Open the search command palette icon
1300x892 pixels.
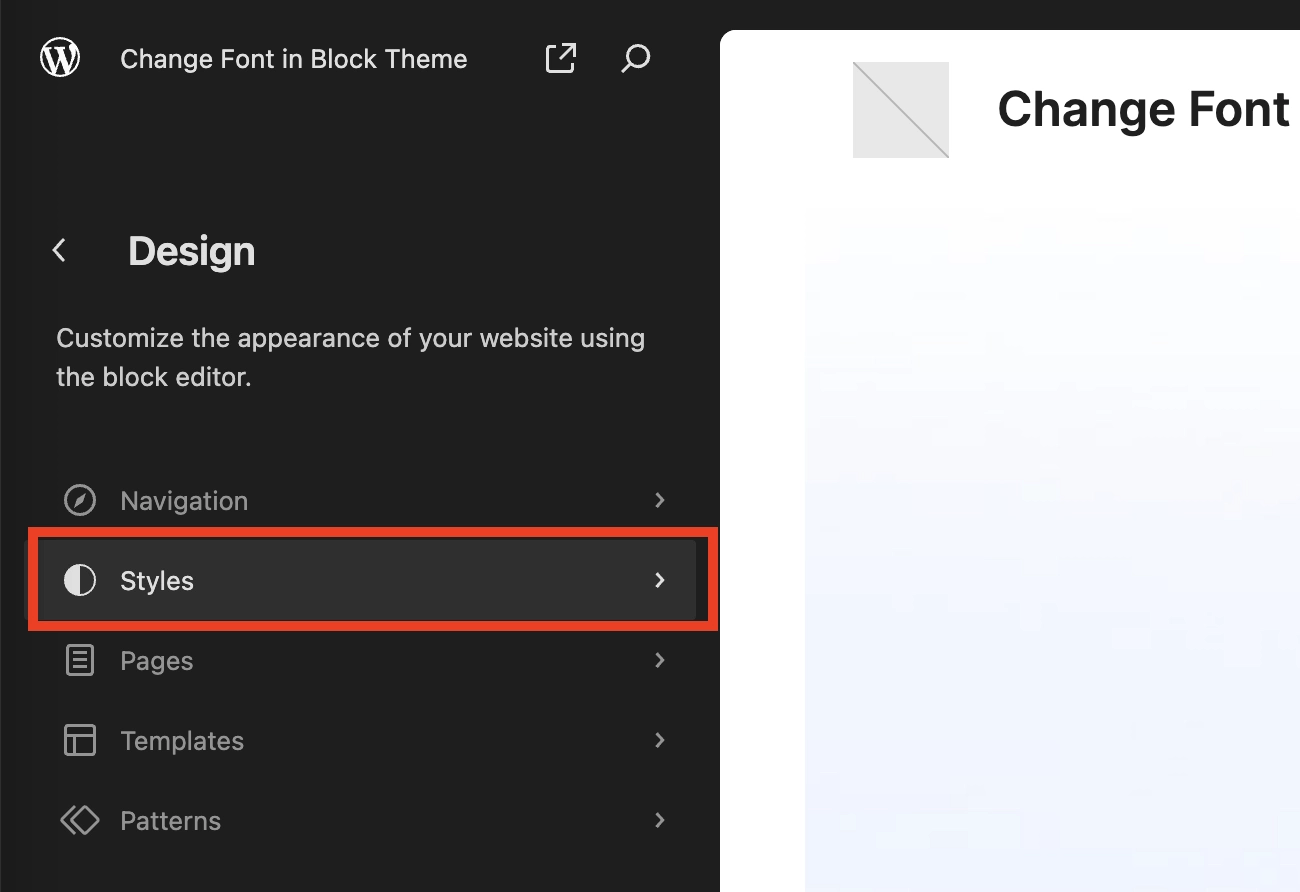point(635,59)
